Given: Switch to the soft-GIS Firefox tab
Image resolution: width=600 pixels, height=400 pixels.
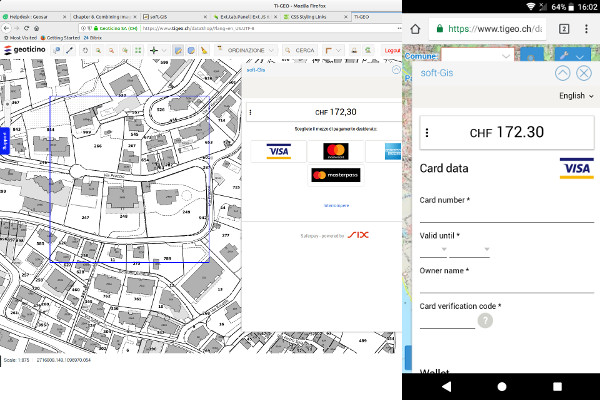Looking at the screenshot, I should coord(175,17).
